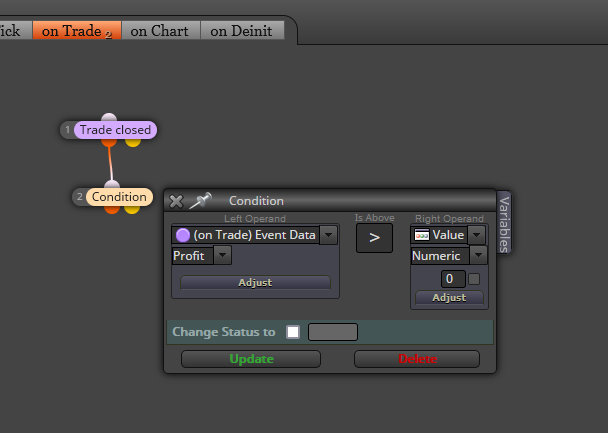Screen dimensions: 608x433
Task: Click the Is Above label
Action: 374,218
